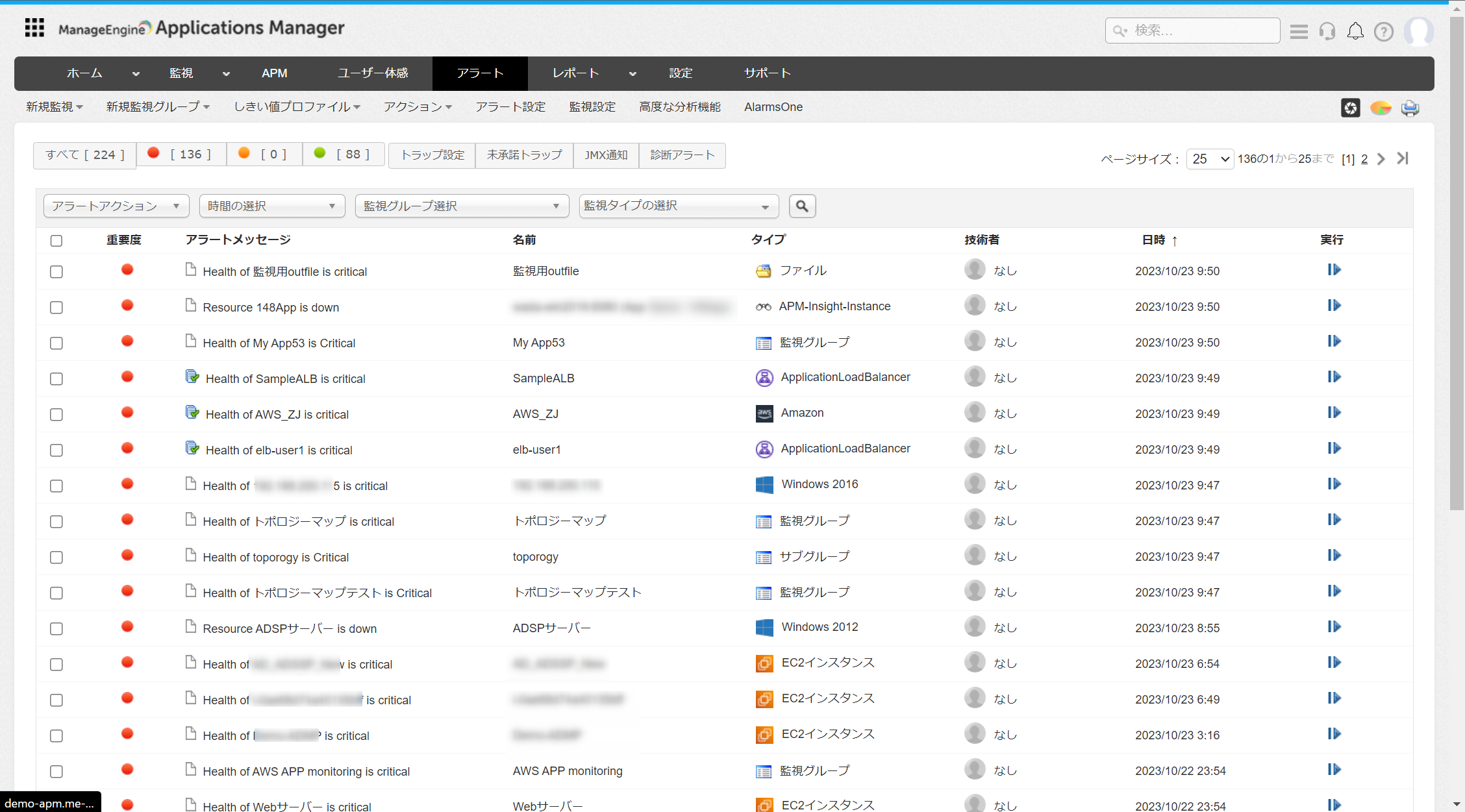Expand the 監視グループ選択 dropdown
This screenshot has width=1465, height=812.
(462, 206)
